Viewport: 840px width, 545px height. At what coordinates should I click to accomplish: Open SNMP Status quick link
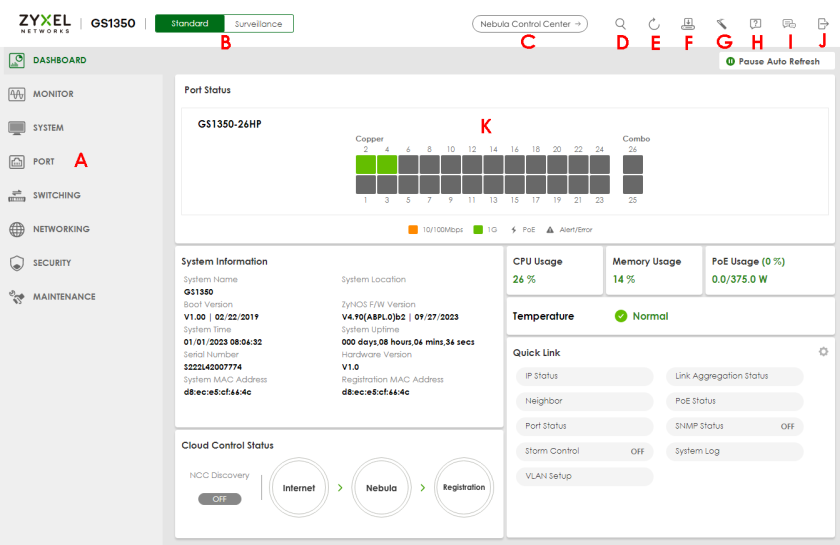(734, 426)
